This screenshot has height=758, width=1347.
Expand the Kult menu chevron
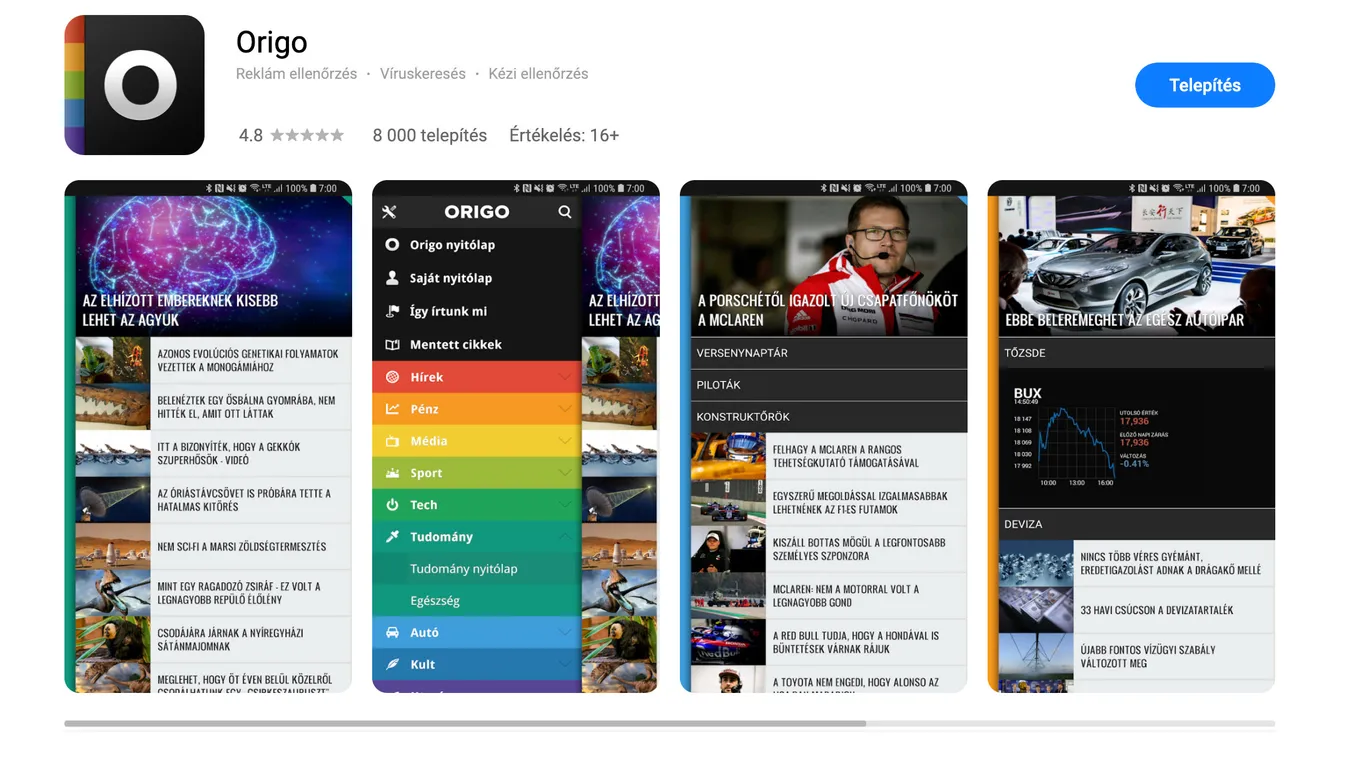pyautogui.click(x=565, y=664)
